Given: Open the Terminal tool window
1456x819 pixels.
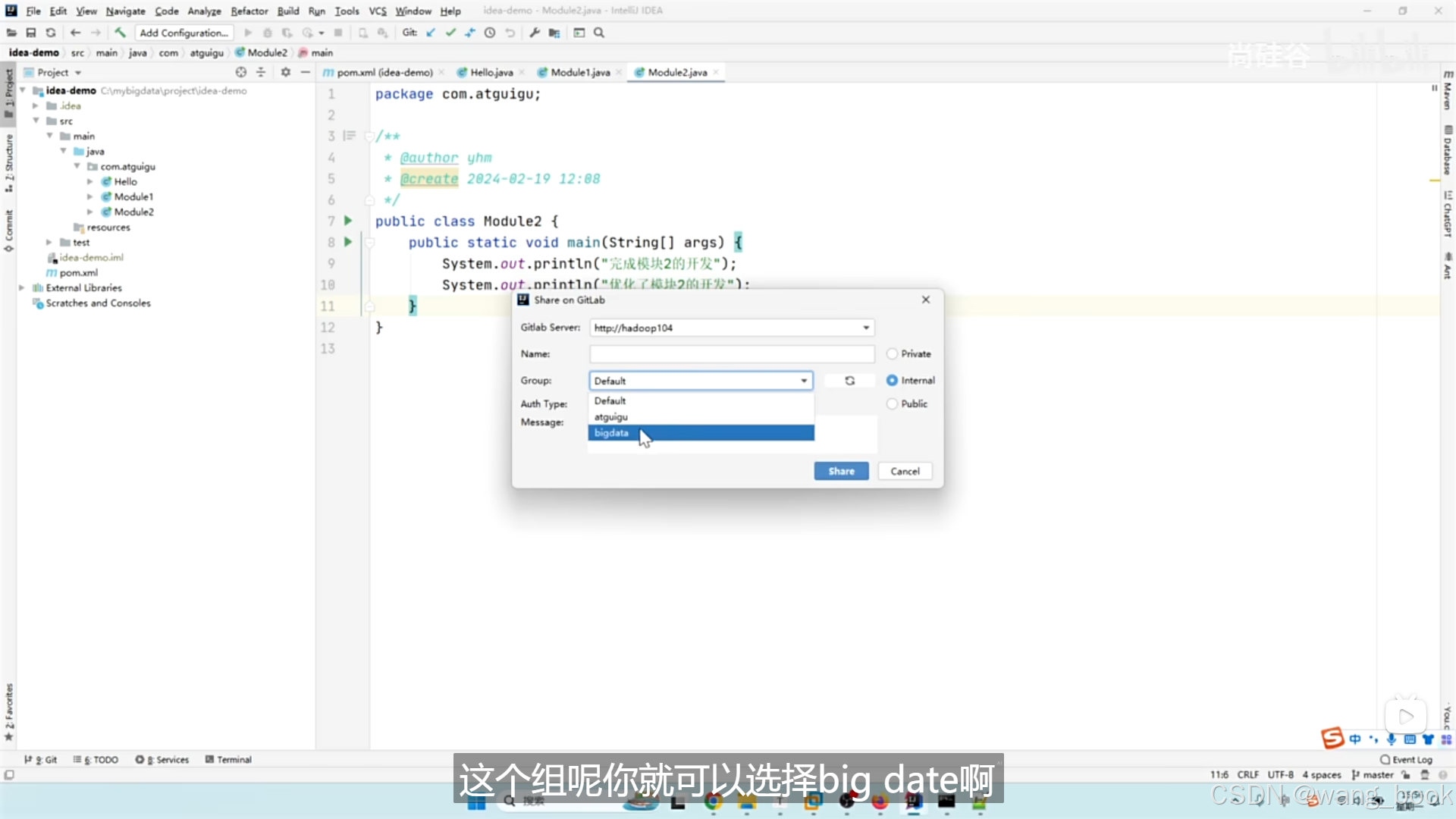Looking at the screenshot, I should tap(228, 759).
